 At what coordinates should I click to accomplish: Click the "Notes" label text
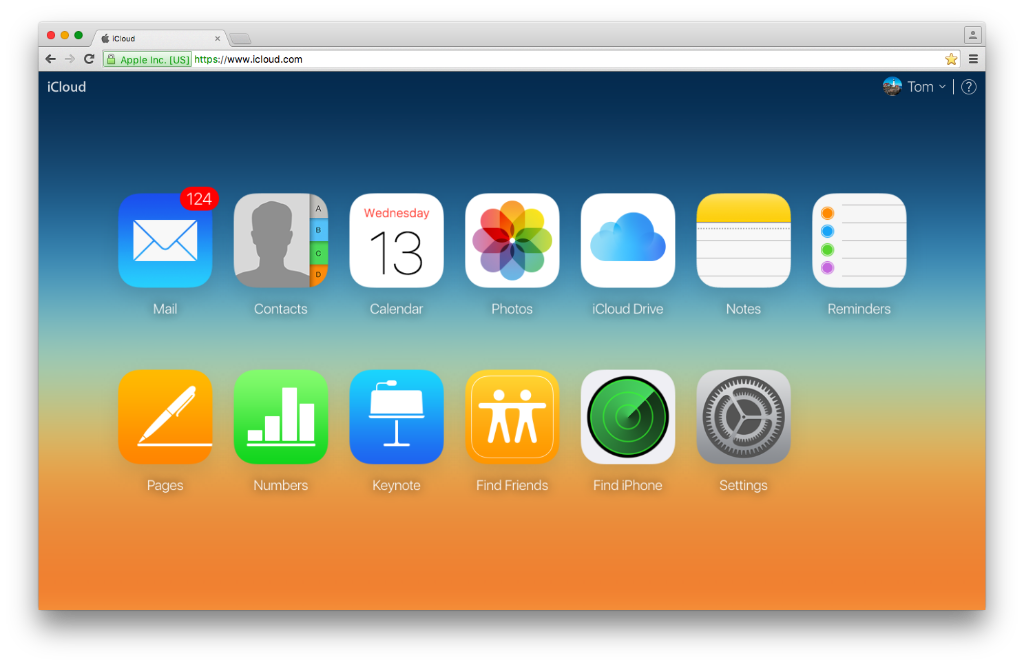tap(743, 309)
